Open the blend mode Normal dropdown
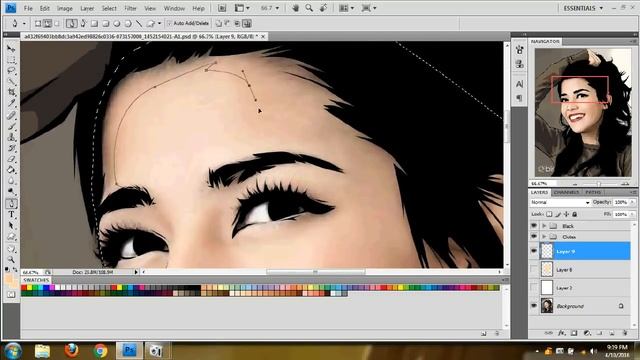Screen dimensions: 640x360 pos(560,202)
